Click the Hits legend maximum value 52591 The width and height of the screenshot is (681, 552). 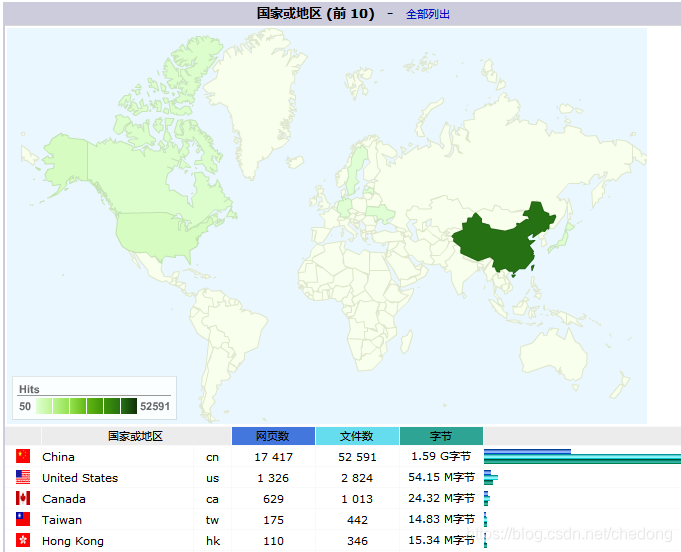tap(155, 407)
